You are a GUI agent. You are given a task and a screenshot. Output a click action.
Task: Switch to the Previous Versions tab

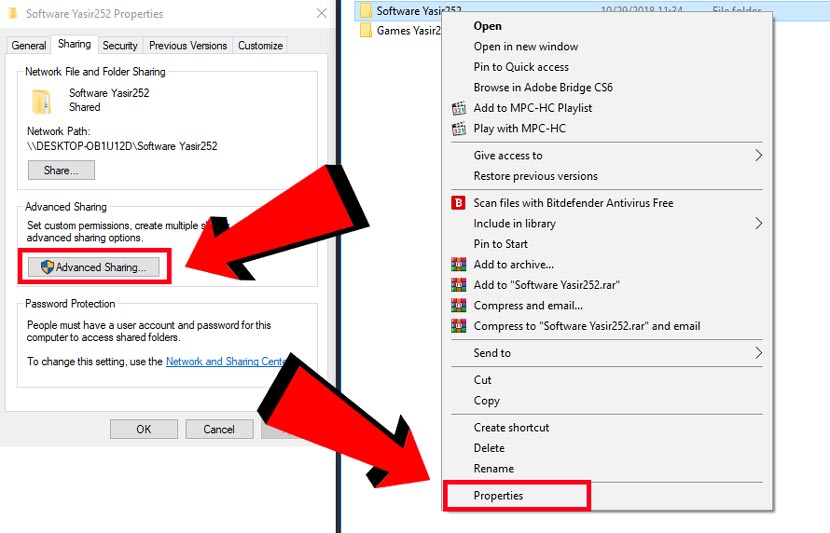188,46
